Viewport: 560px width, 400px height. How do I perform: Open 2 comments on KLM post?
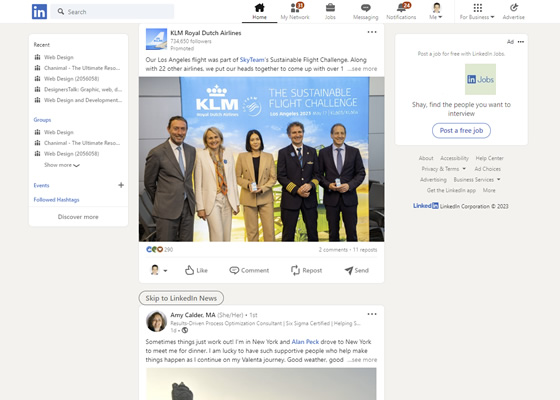(333, 250)
